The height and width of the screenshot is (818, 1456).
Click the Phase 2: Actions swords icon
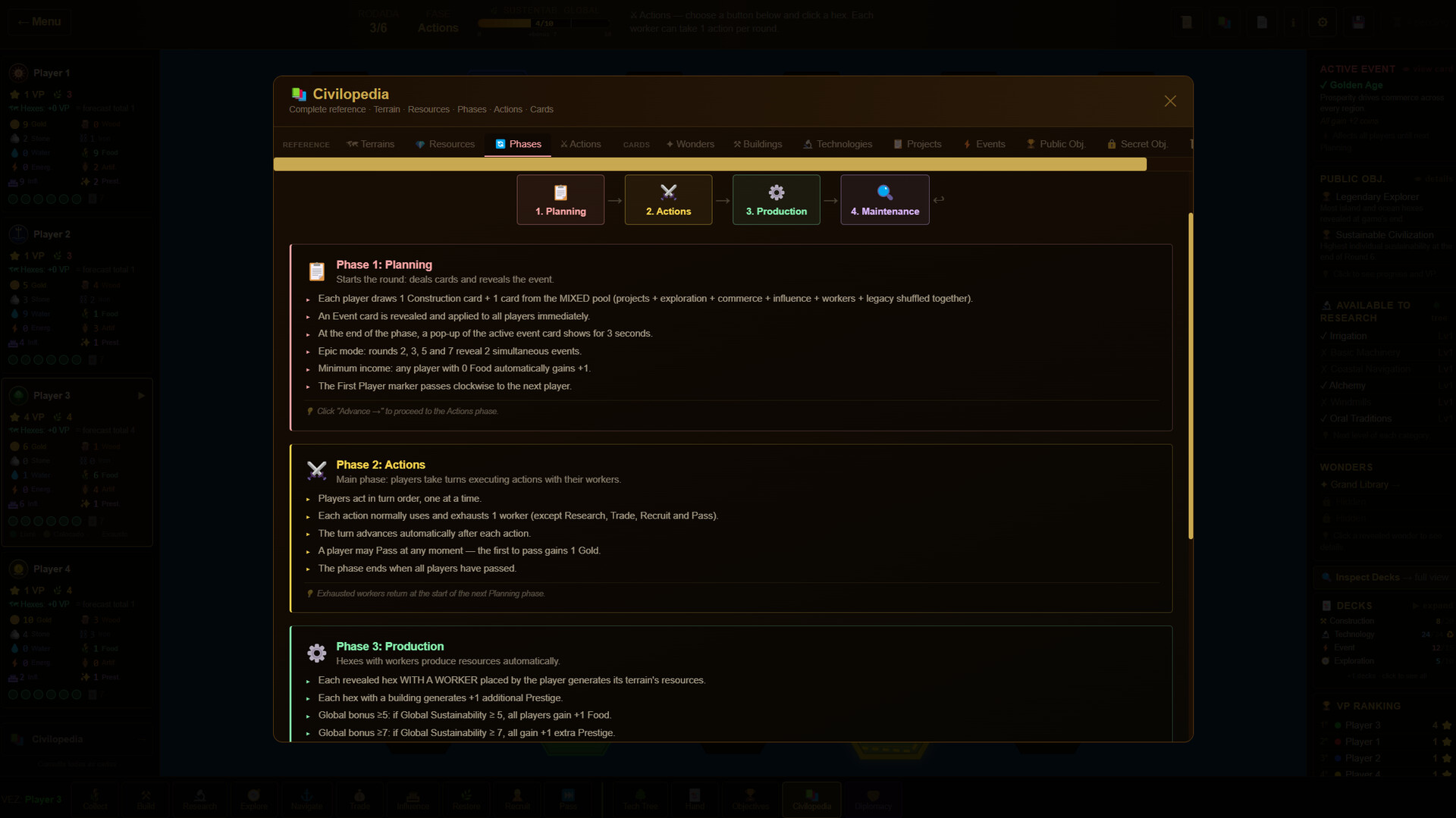(316, 471)
